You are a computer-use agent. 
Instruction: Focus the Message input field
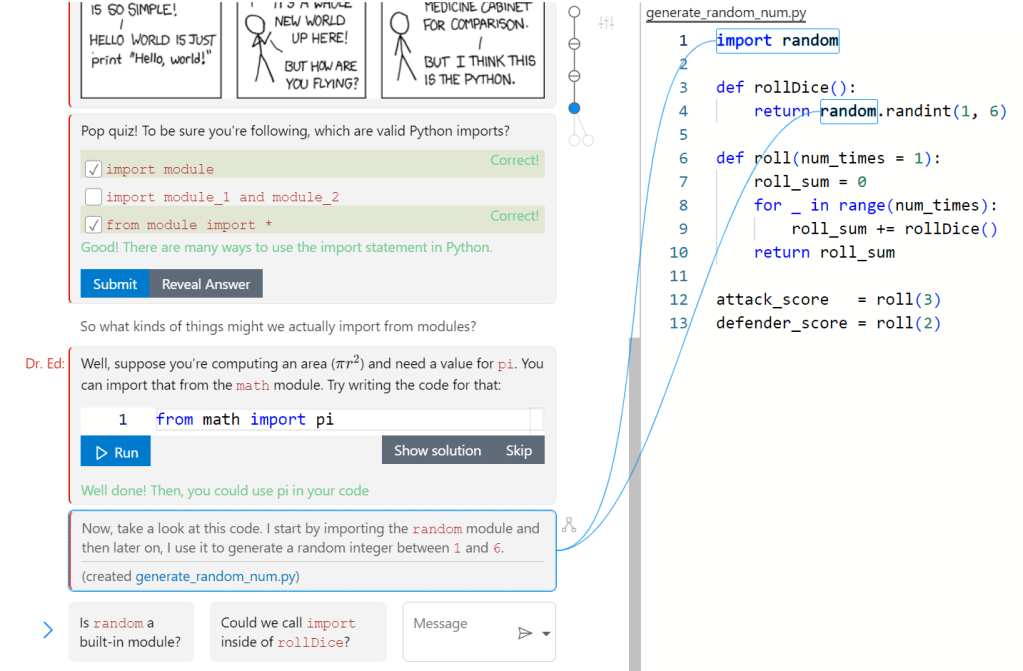[458, 624]
